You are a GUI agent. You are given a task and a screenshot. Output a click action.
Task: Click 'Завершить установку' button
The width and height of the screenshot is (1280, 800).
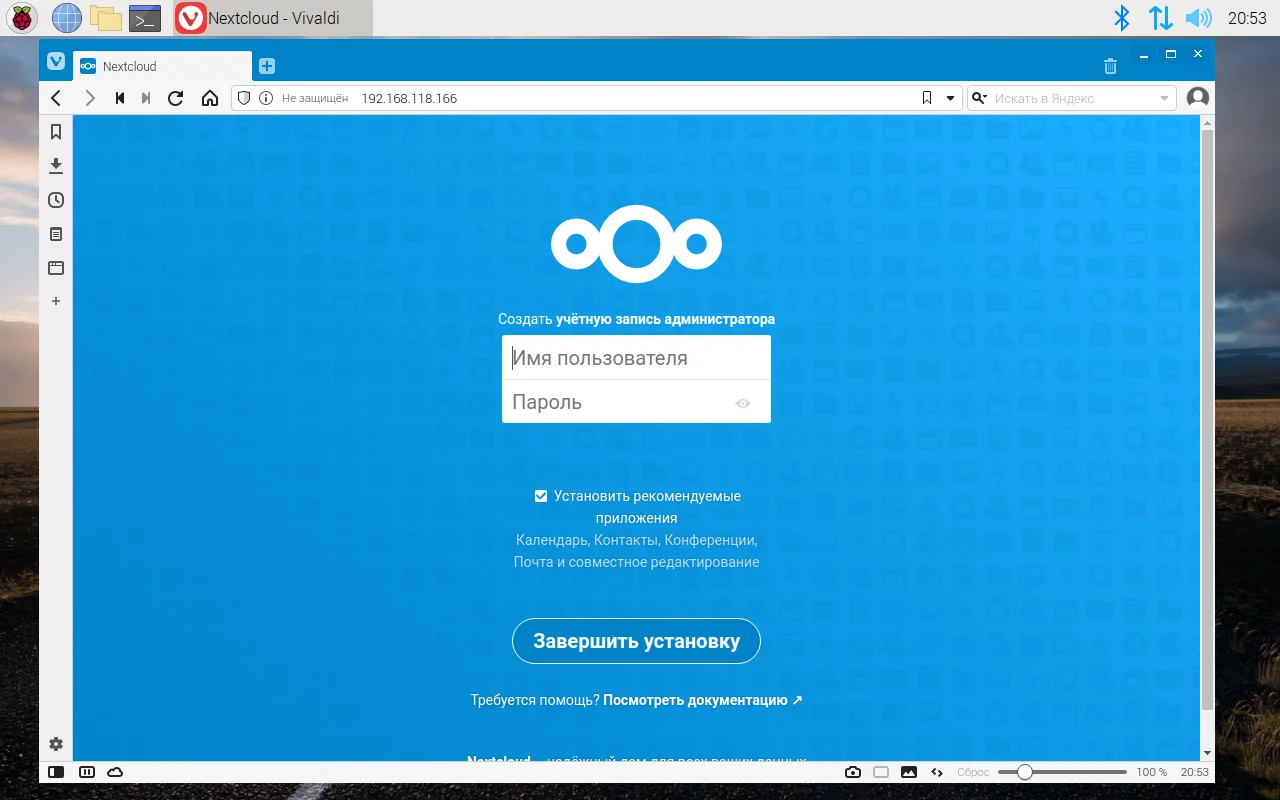tap(636, 641)
